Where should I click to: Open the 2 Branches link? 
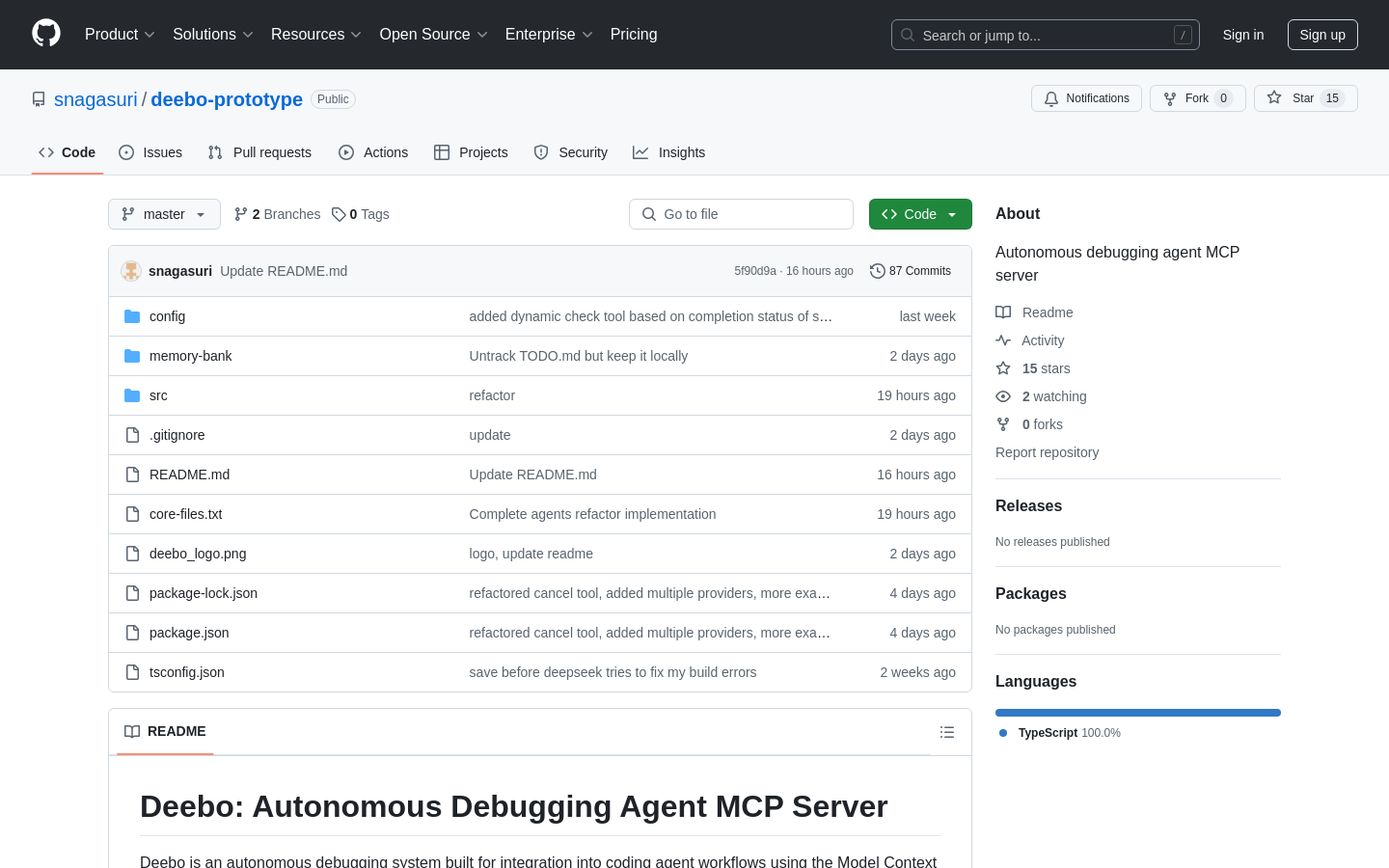coord(277,214)
